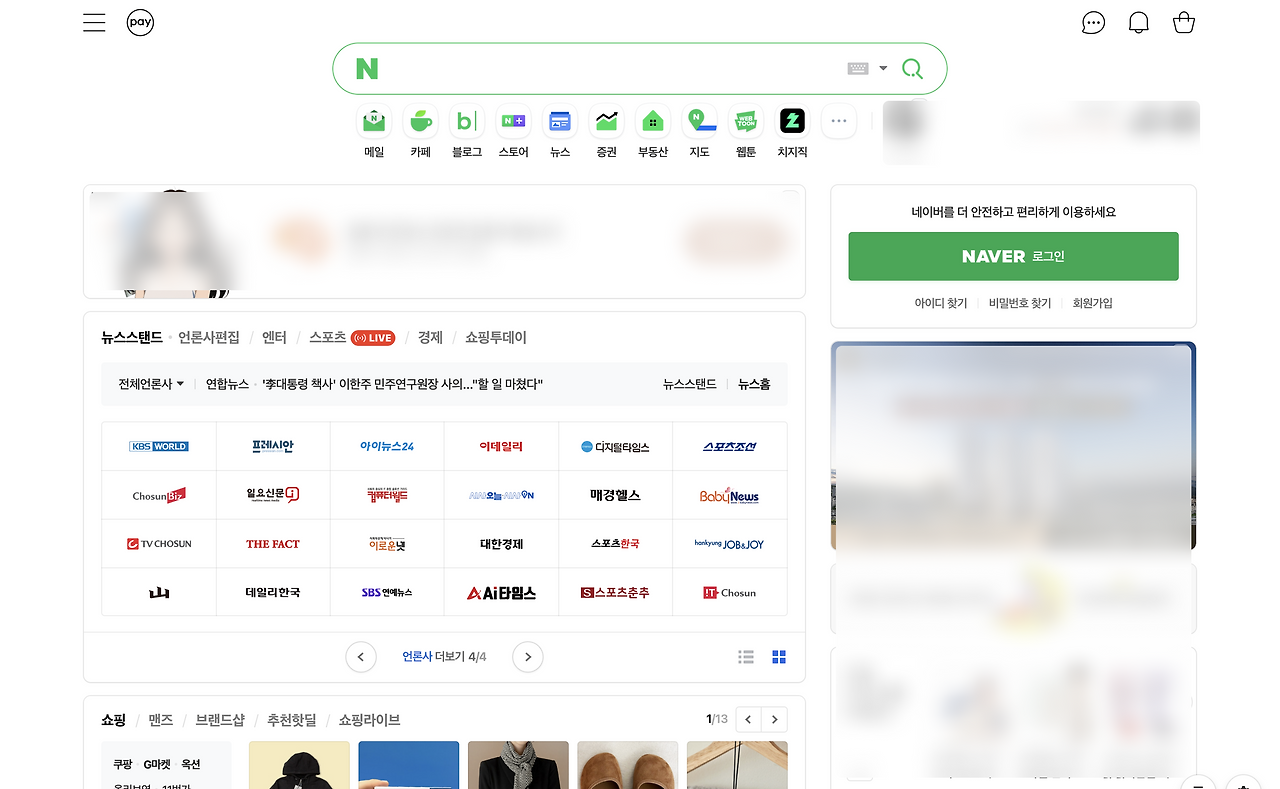Open KBS WORLD press logo

pos(159,446)
